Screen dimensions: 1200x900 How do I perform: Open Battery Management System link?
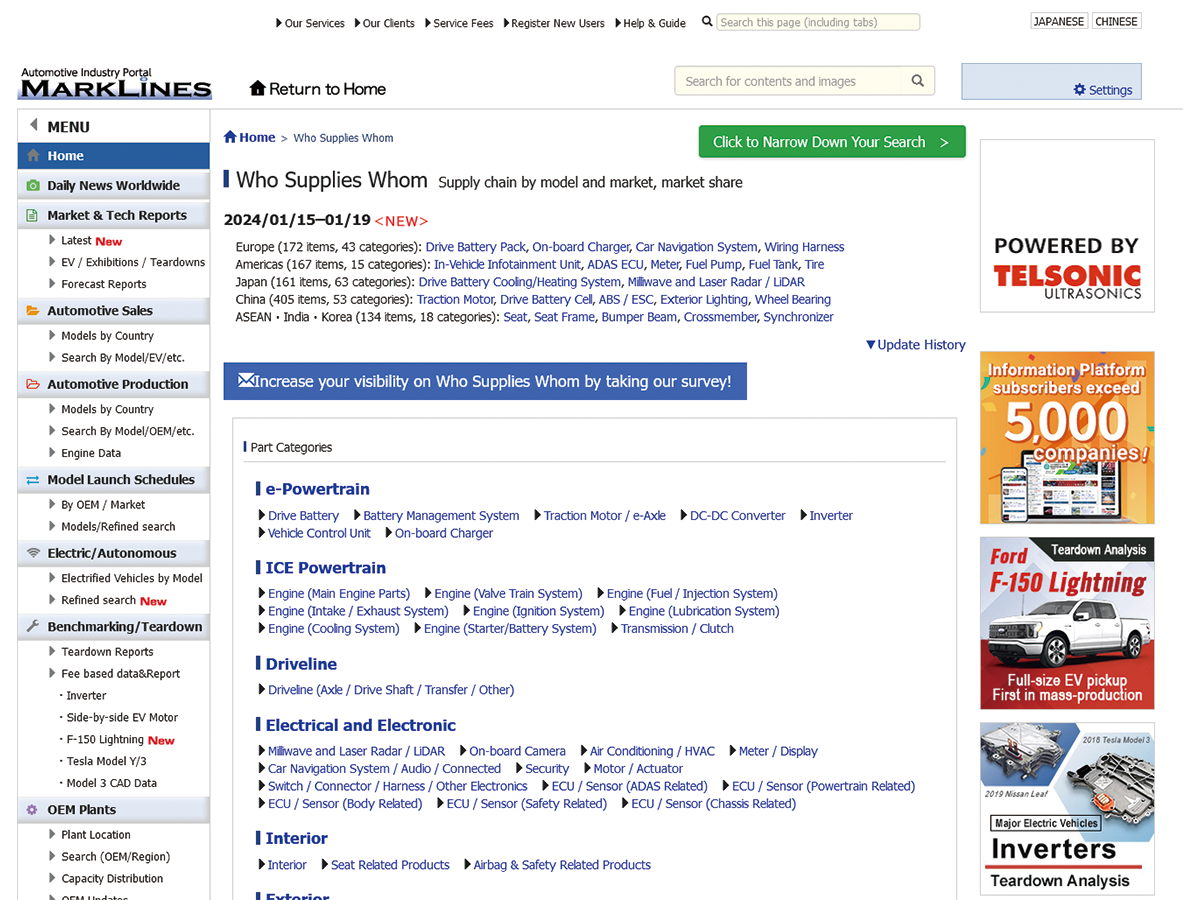[x=441, y=516]
